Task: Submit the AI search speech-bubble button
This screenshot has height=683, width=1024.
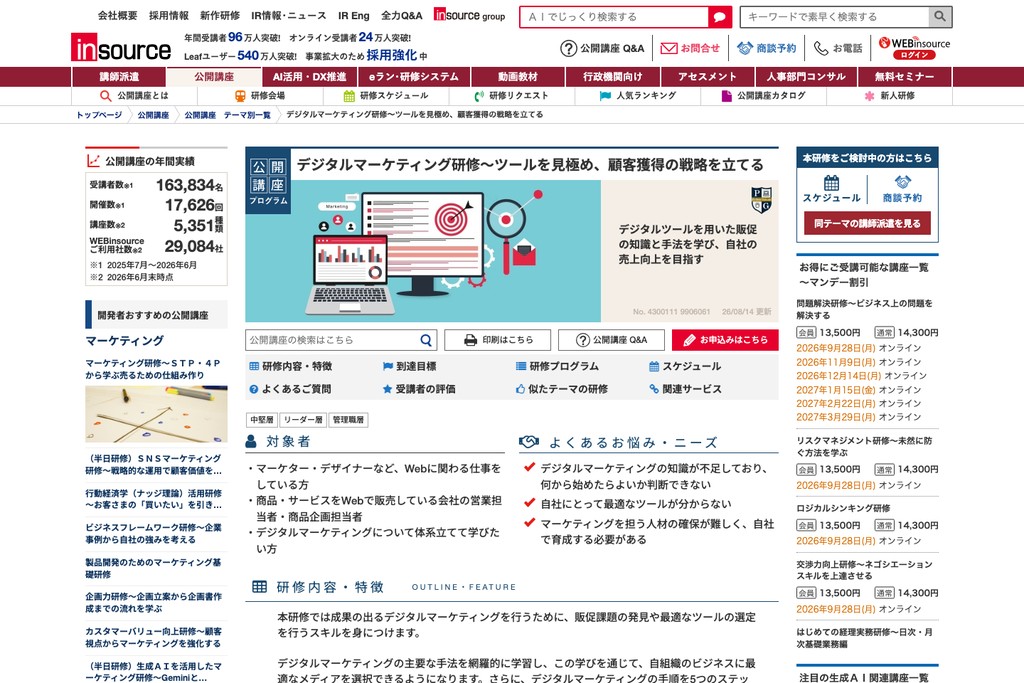Action: click(x=720, y=16)
